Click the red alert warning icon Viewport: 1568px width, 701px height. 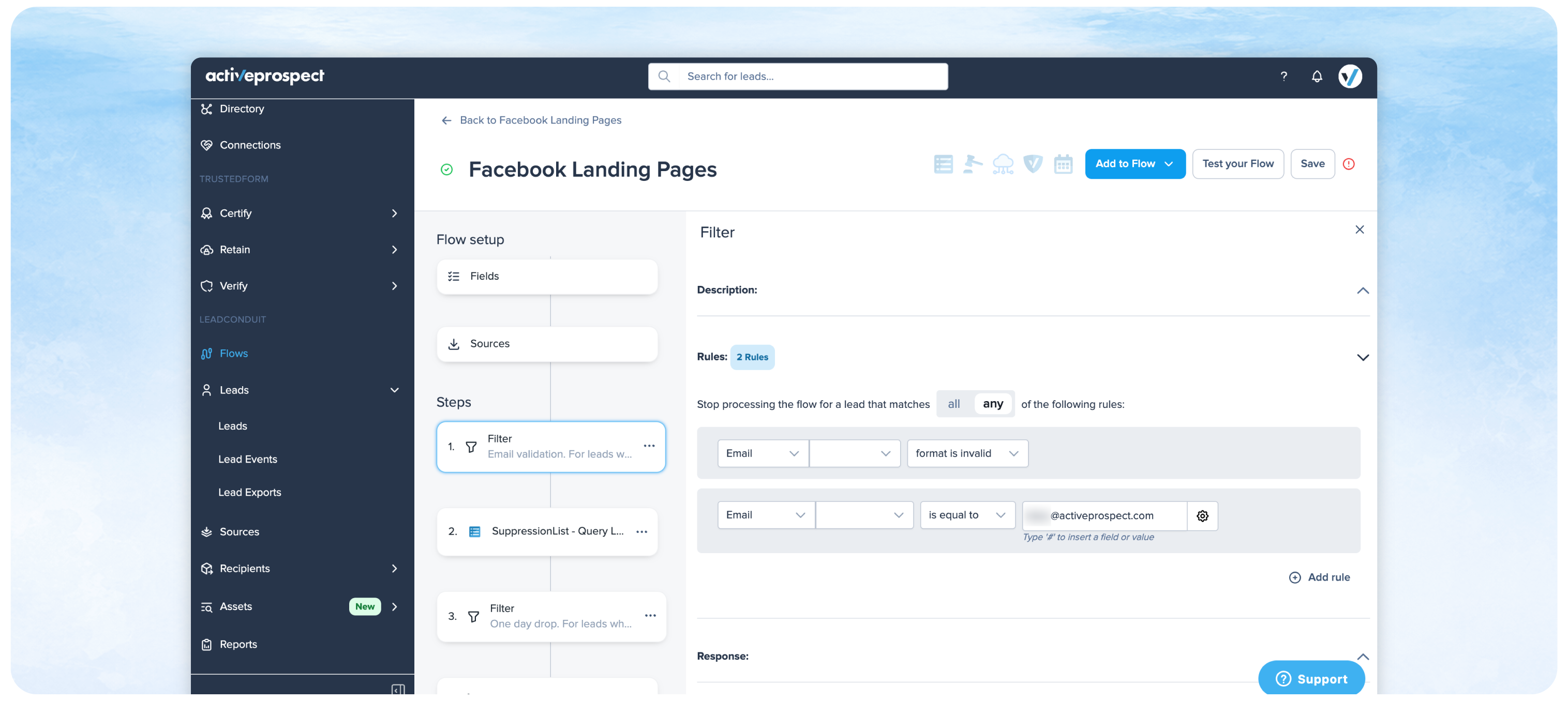[1348, 164]
